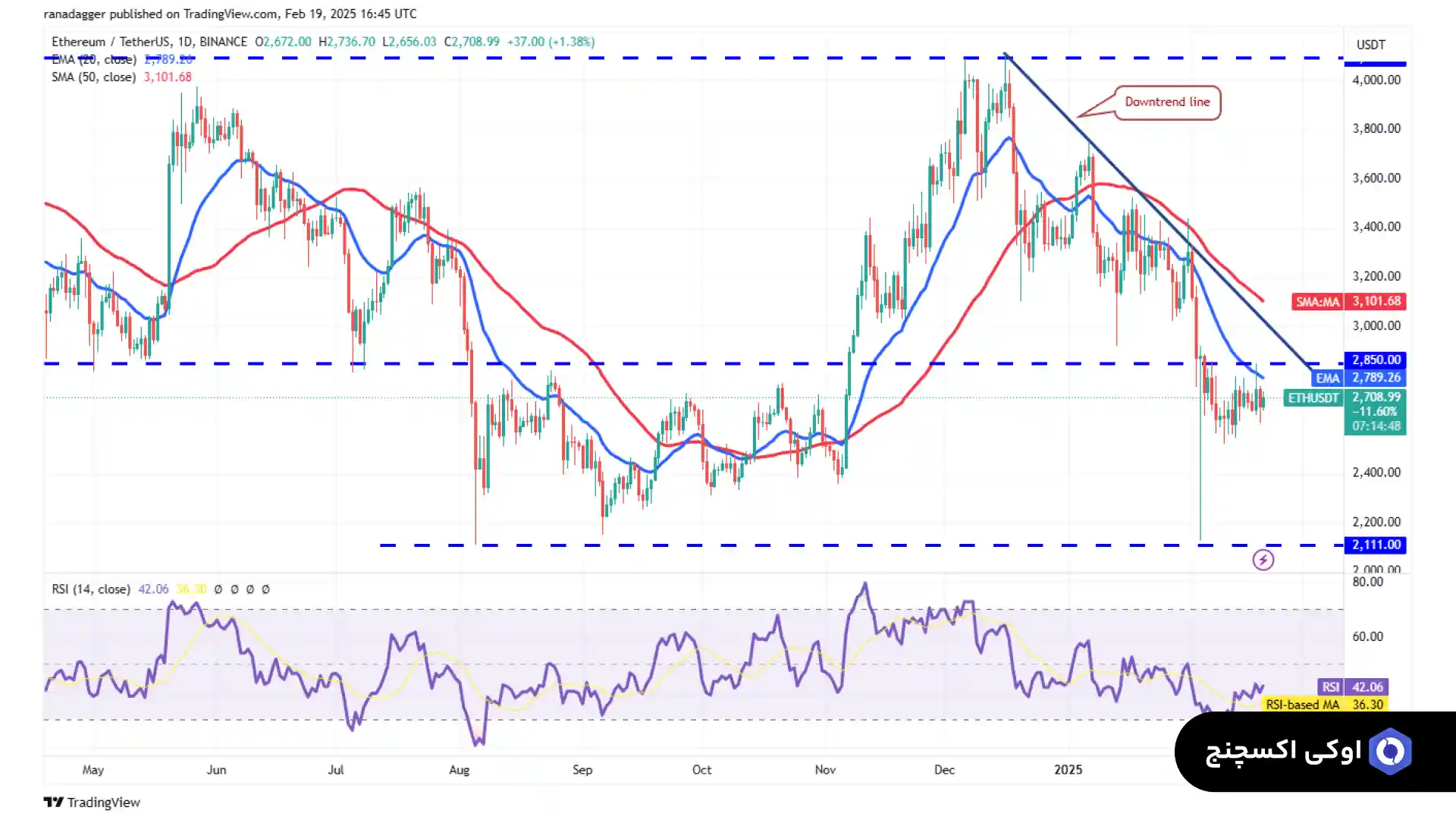Screen dimensions: 1456x820
Task: Click the Ethereum / TetherUS symbol title
Action: 149,42
